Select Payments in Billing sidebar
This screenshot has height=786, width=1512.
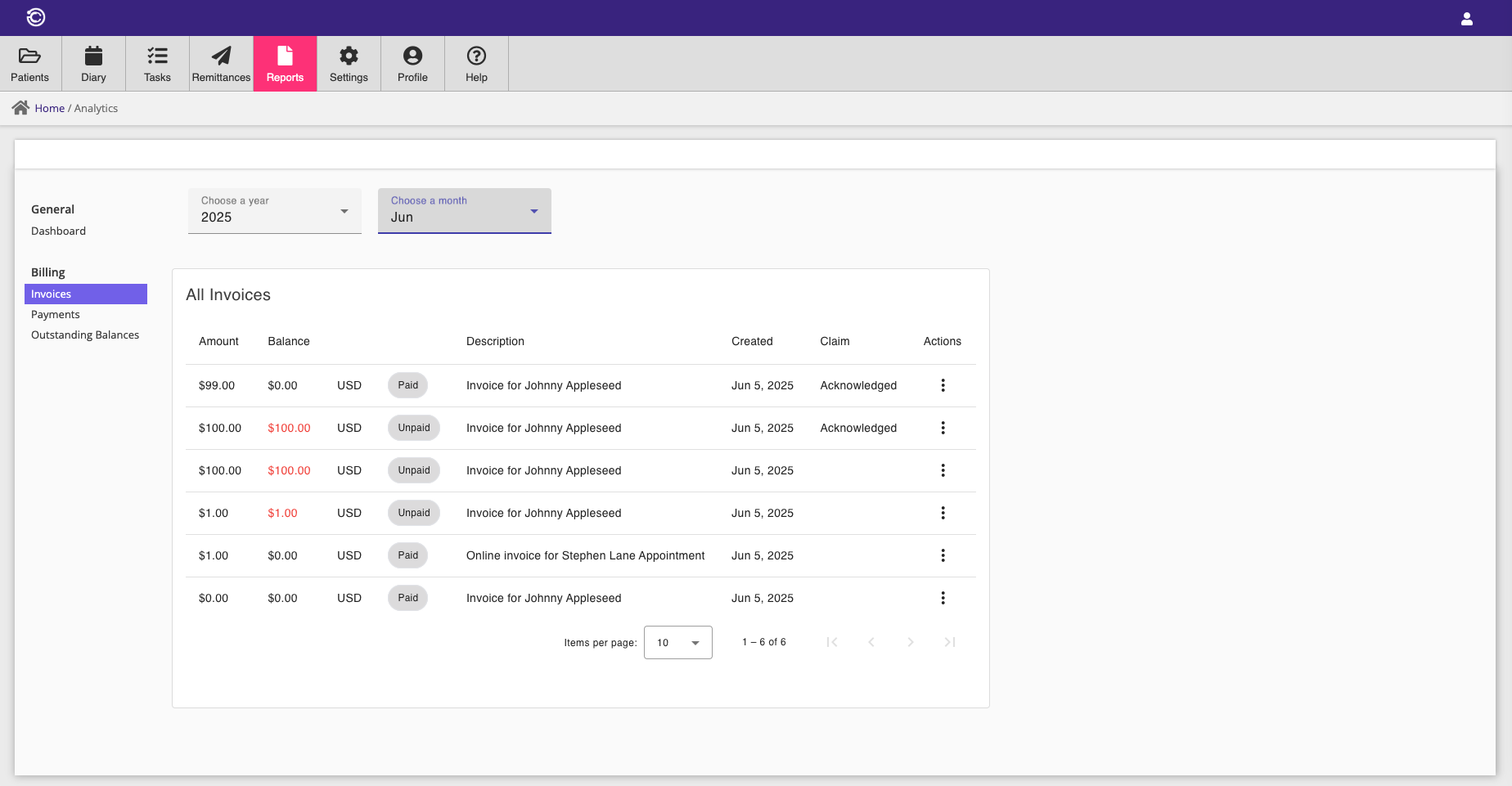[56, 315]
